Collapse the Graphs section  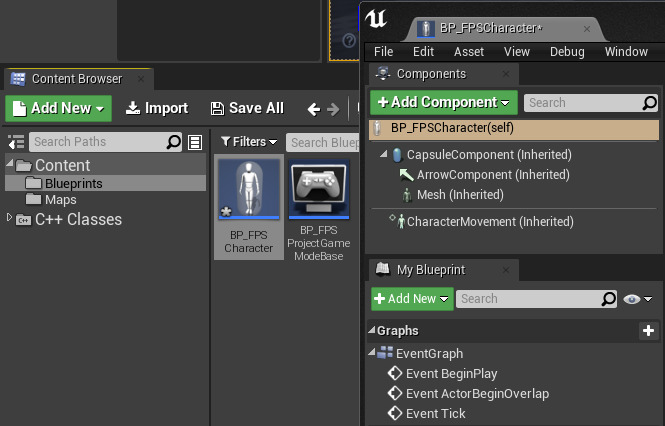tap(372, 331)
